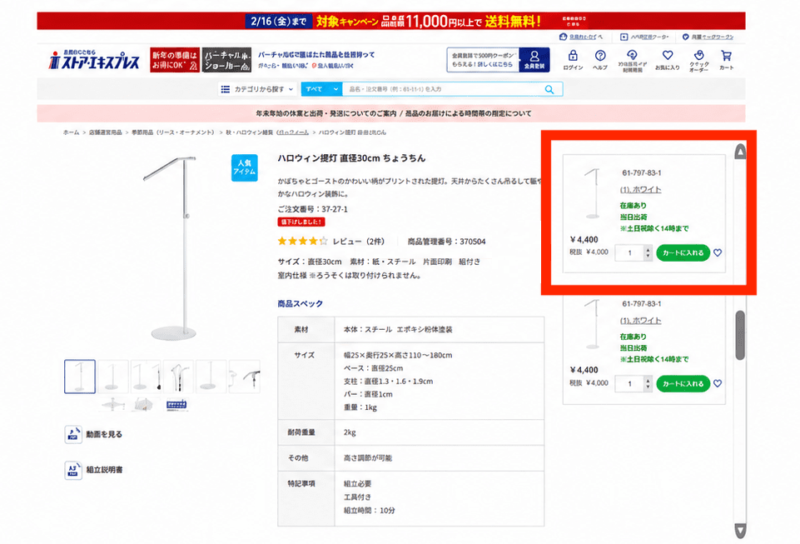The height and width of the screenshot is (544, 800).
Task: Click the star rating display
Action: 303,241
